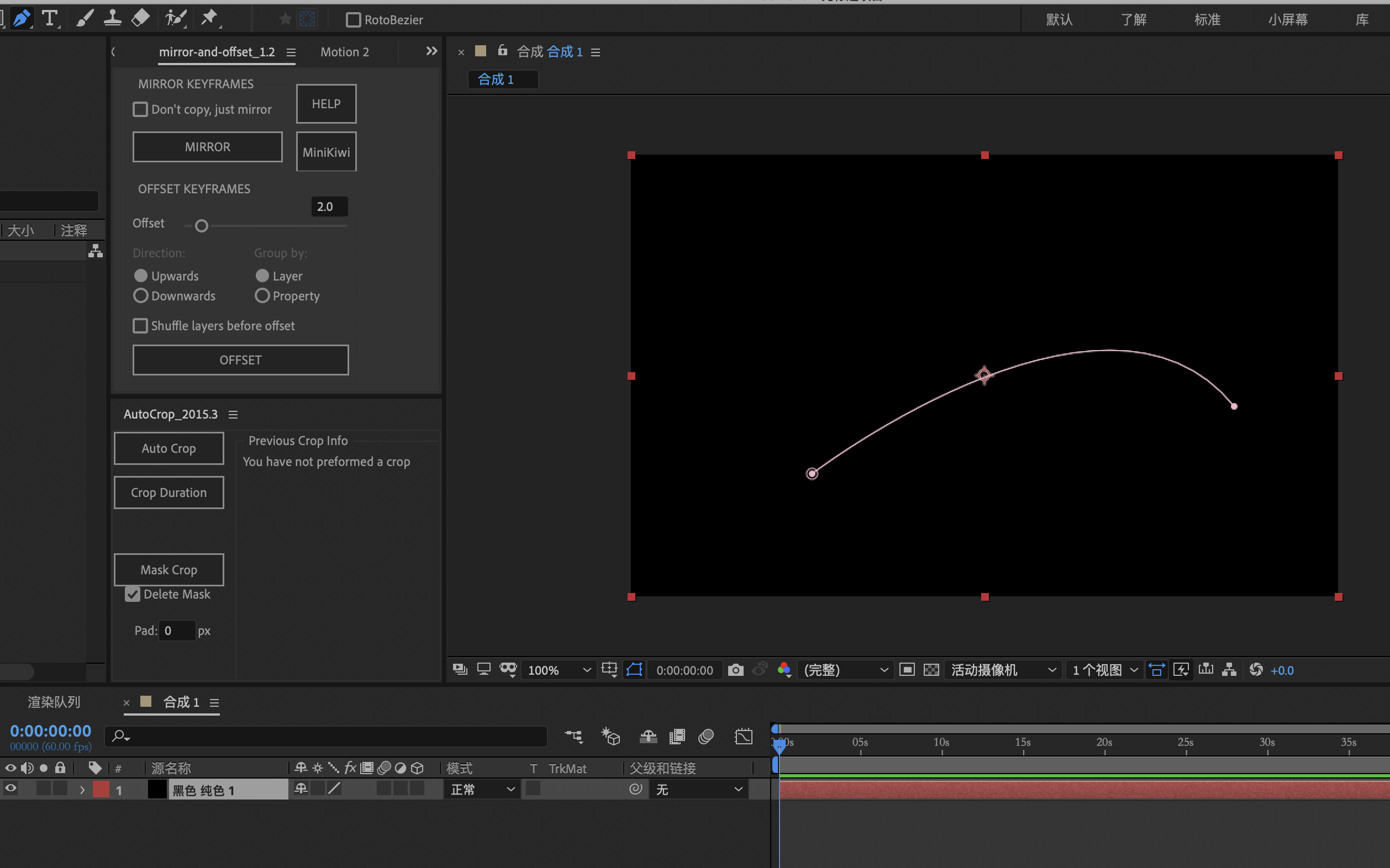The height and width of the screenshot is (868, 1390).
Task: Click the region of interest icon
Action: [x=907, y=670]
